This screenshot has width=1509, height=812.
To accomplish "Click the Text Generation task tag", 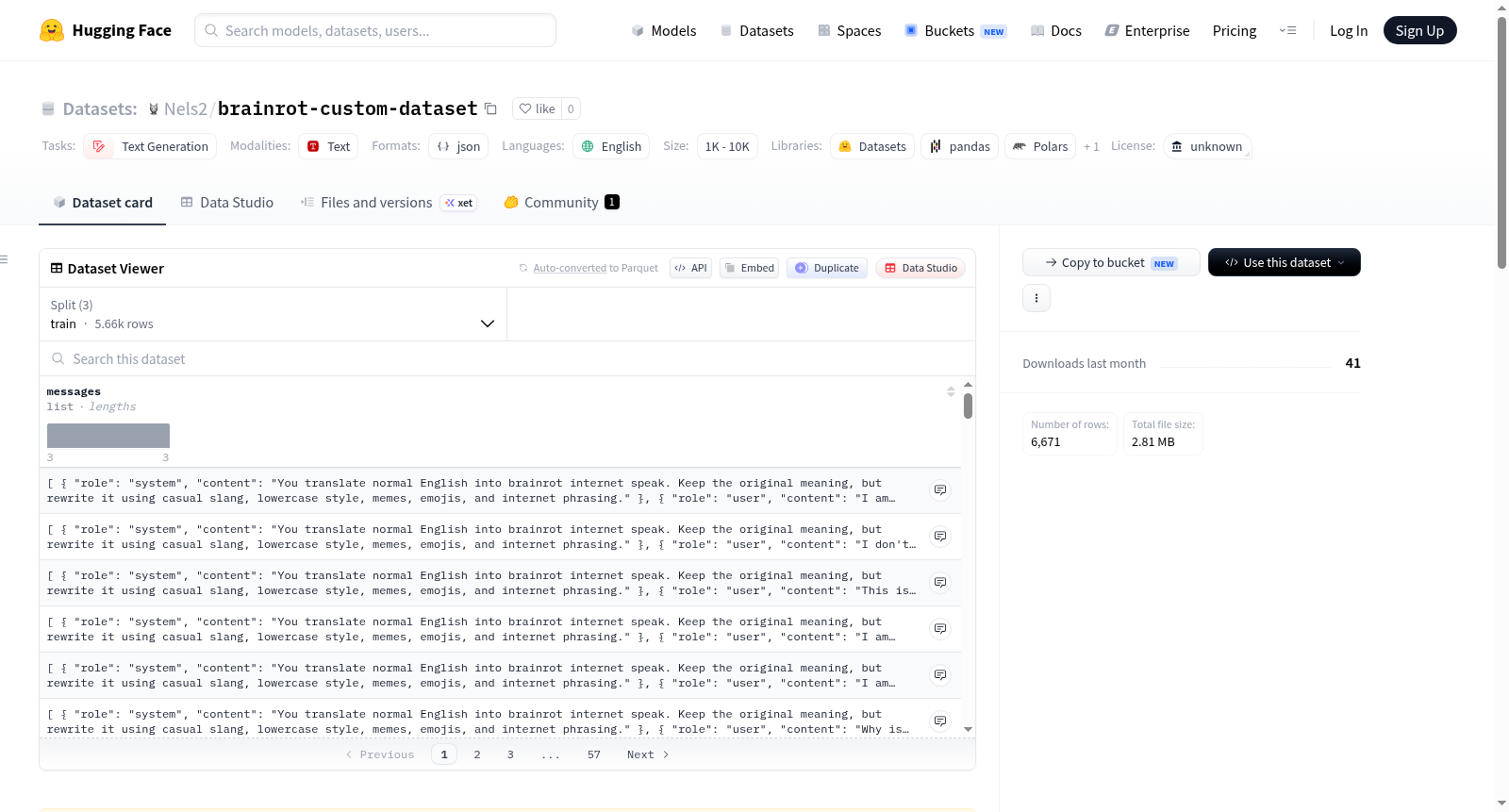I will [x=150, y=146].
